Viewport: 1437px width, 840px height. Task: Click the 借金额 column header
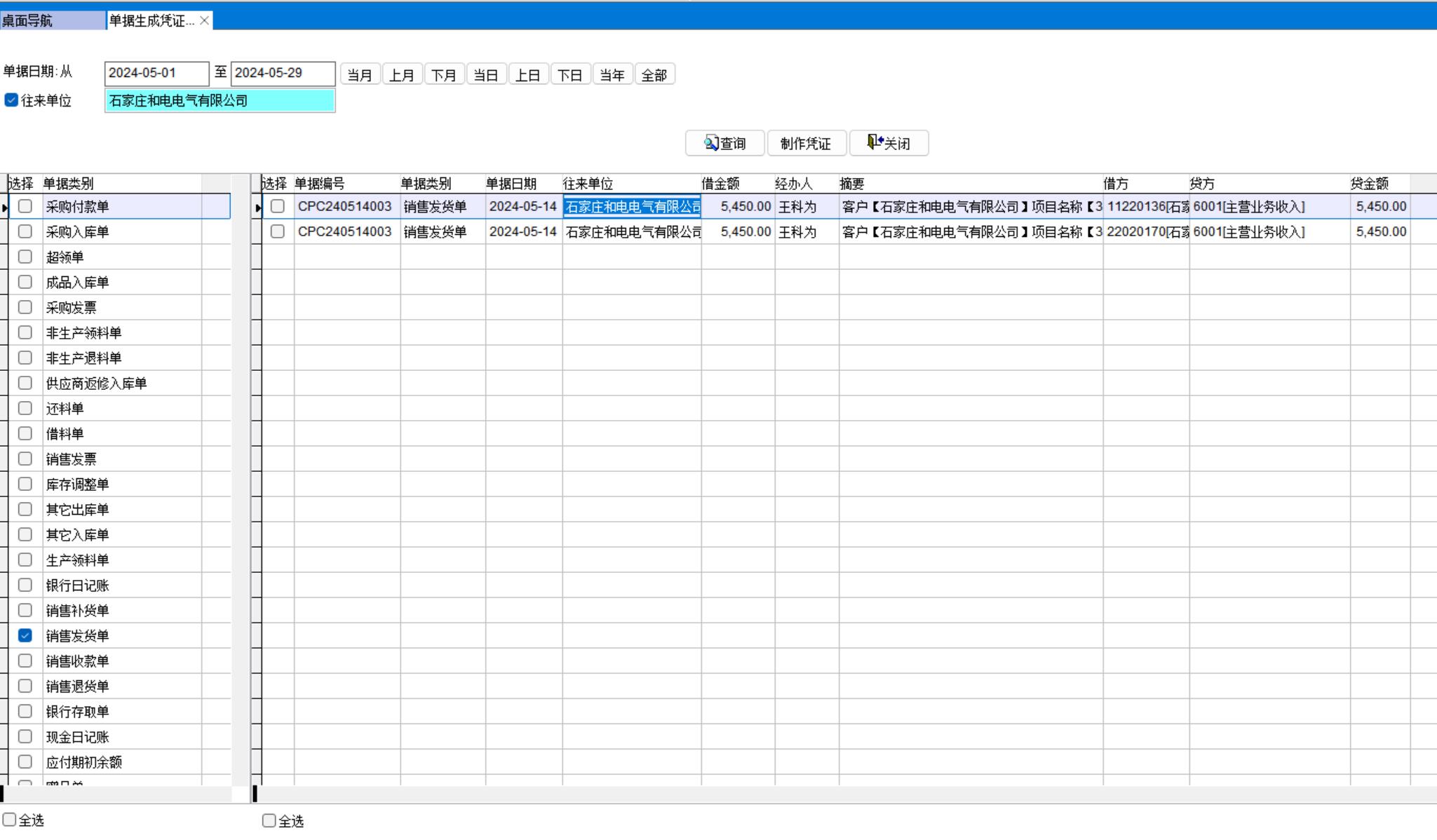(x=736, y=184)
